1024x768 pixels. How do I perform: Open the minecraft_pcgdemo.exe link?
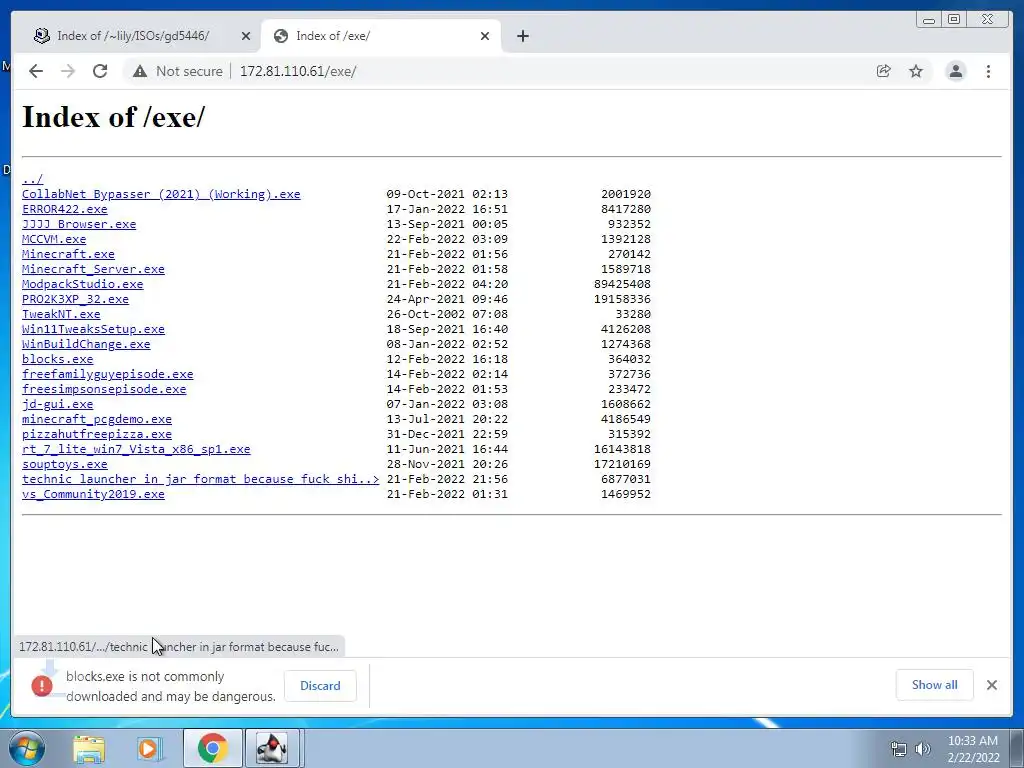click(x=97, y=419)
